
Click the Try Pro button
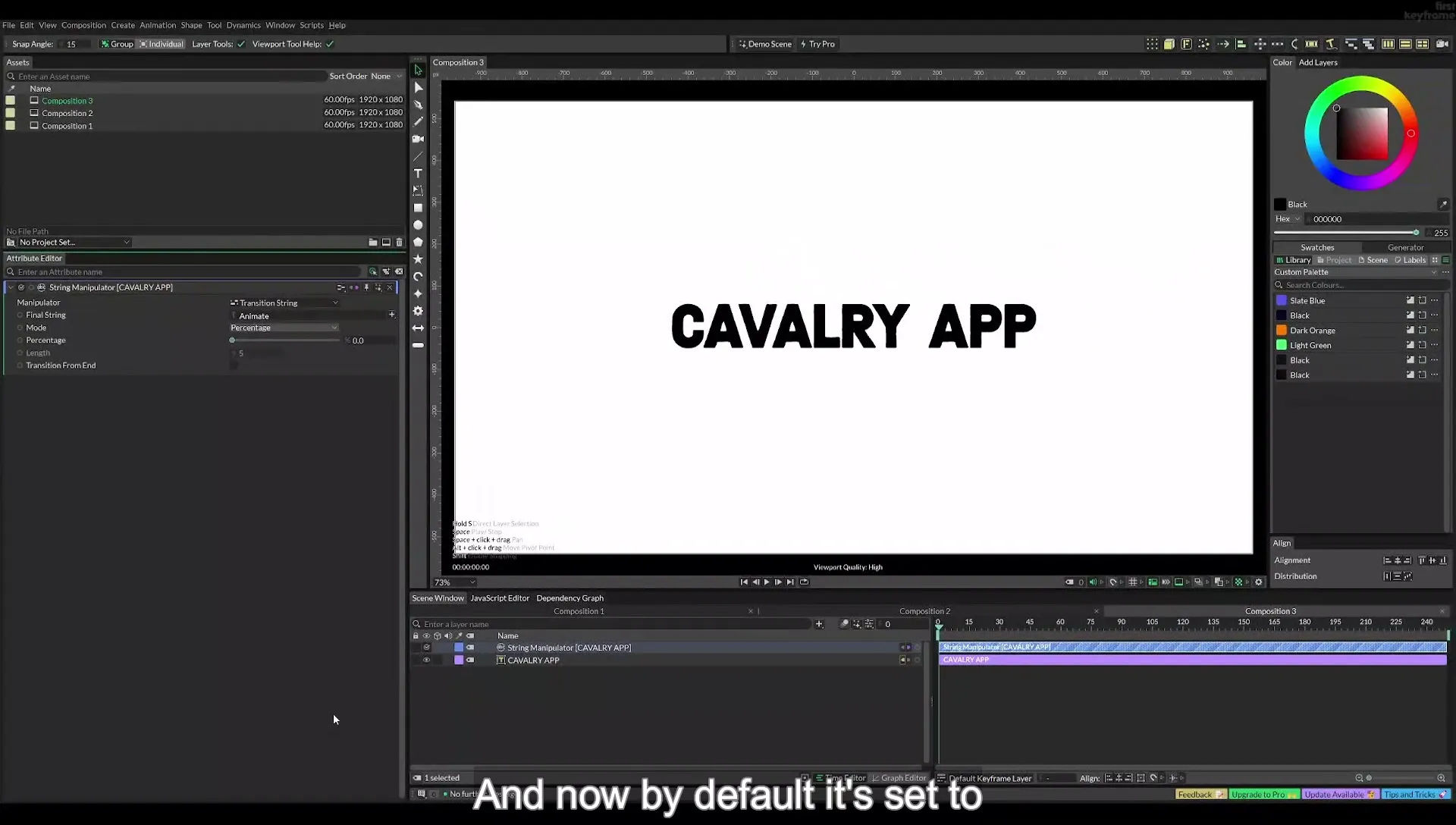pos(817,44)
